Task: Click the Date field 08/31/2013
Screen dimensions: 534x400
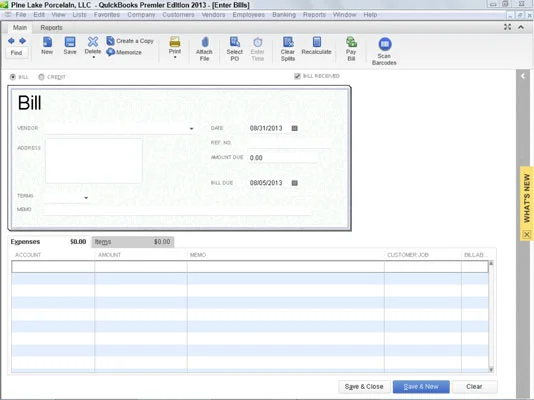Action: click(x=266, y=128)
